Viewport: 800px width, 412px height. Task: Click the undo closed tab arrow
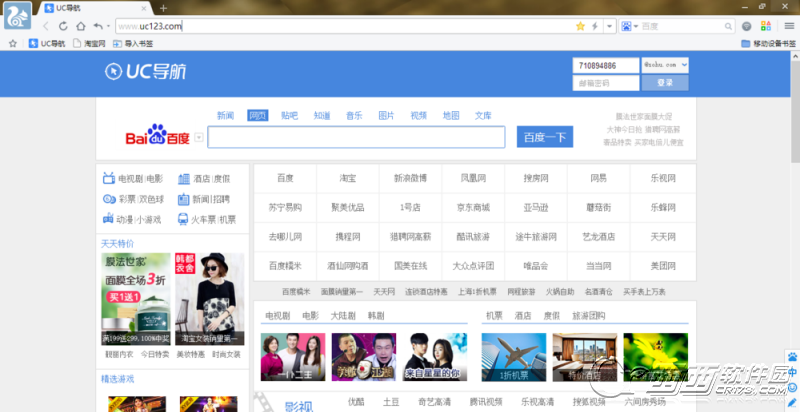98,26
